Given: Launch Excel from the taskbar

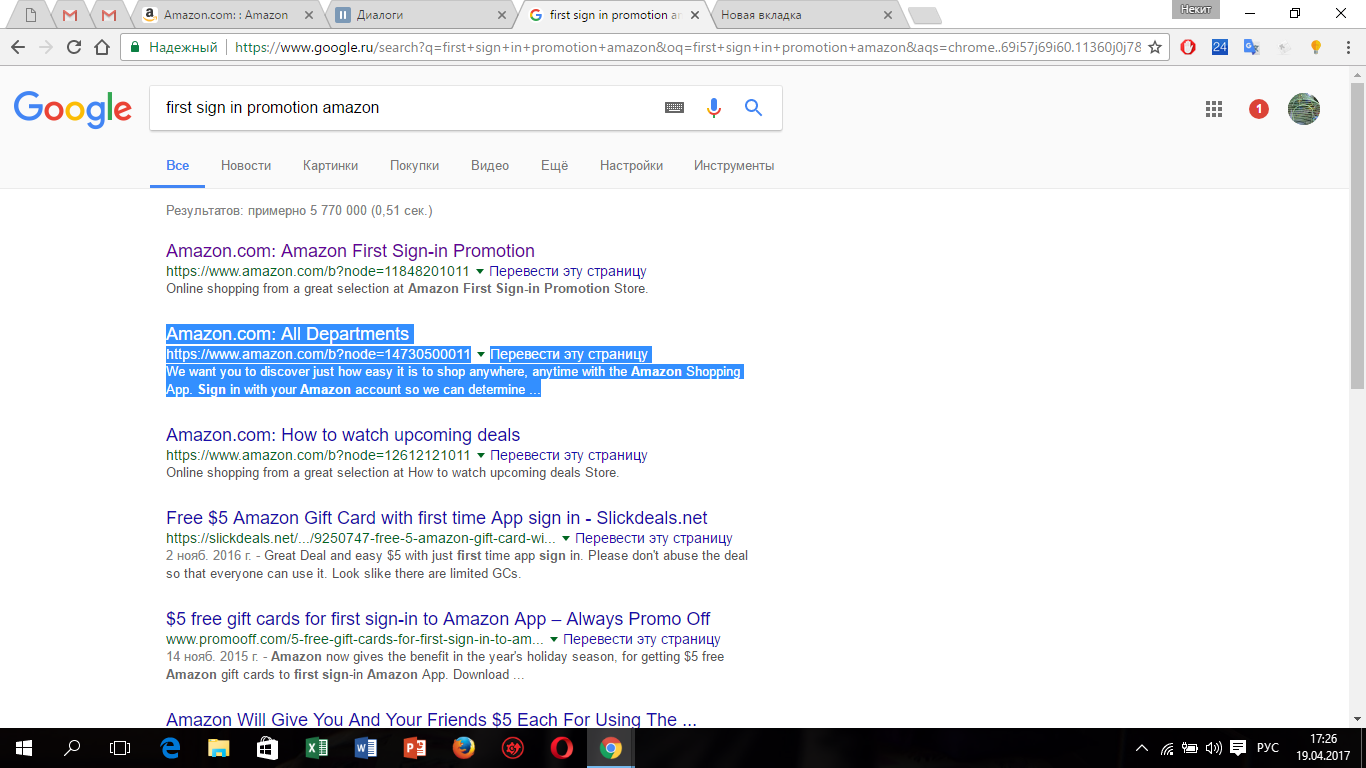Looking at the screenshot, I should coord(317,748).
